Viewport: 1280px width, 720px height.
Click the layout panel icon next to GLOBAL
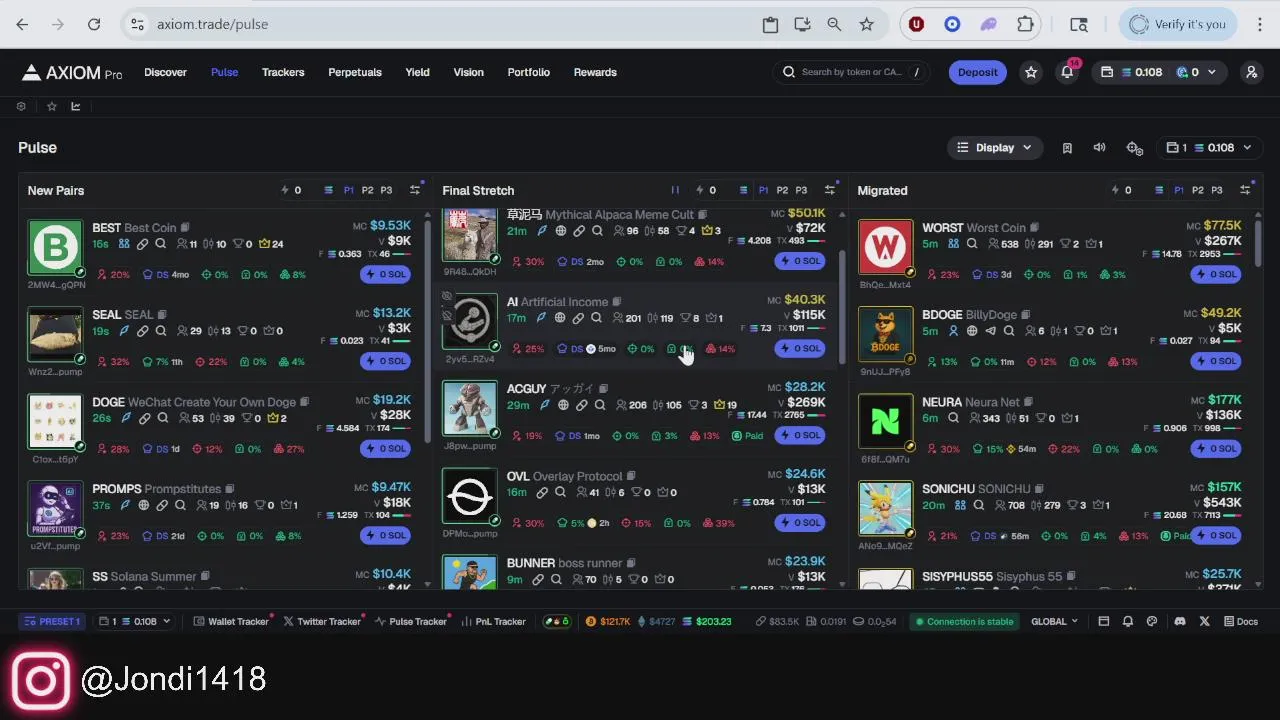pyautogui.click(x=1104, y=621)
